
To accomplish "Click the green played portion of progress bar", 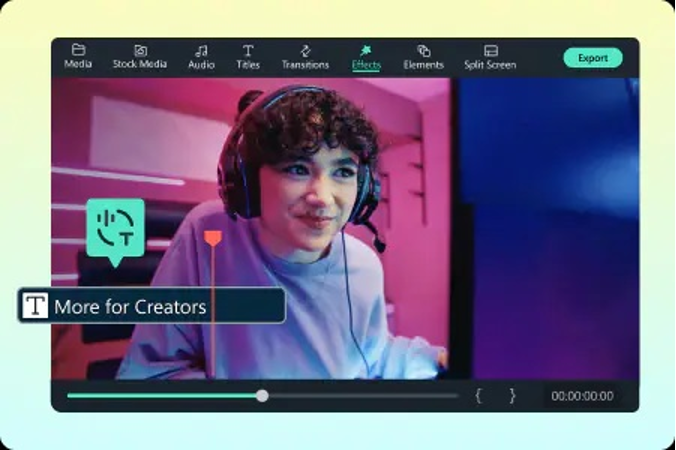I will [x=160, y=396].
